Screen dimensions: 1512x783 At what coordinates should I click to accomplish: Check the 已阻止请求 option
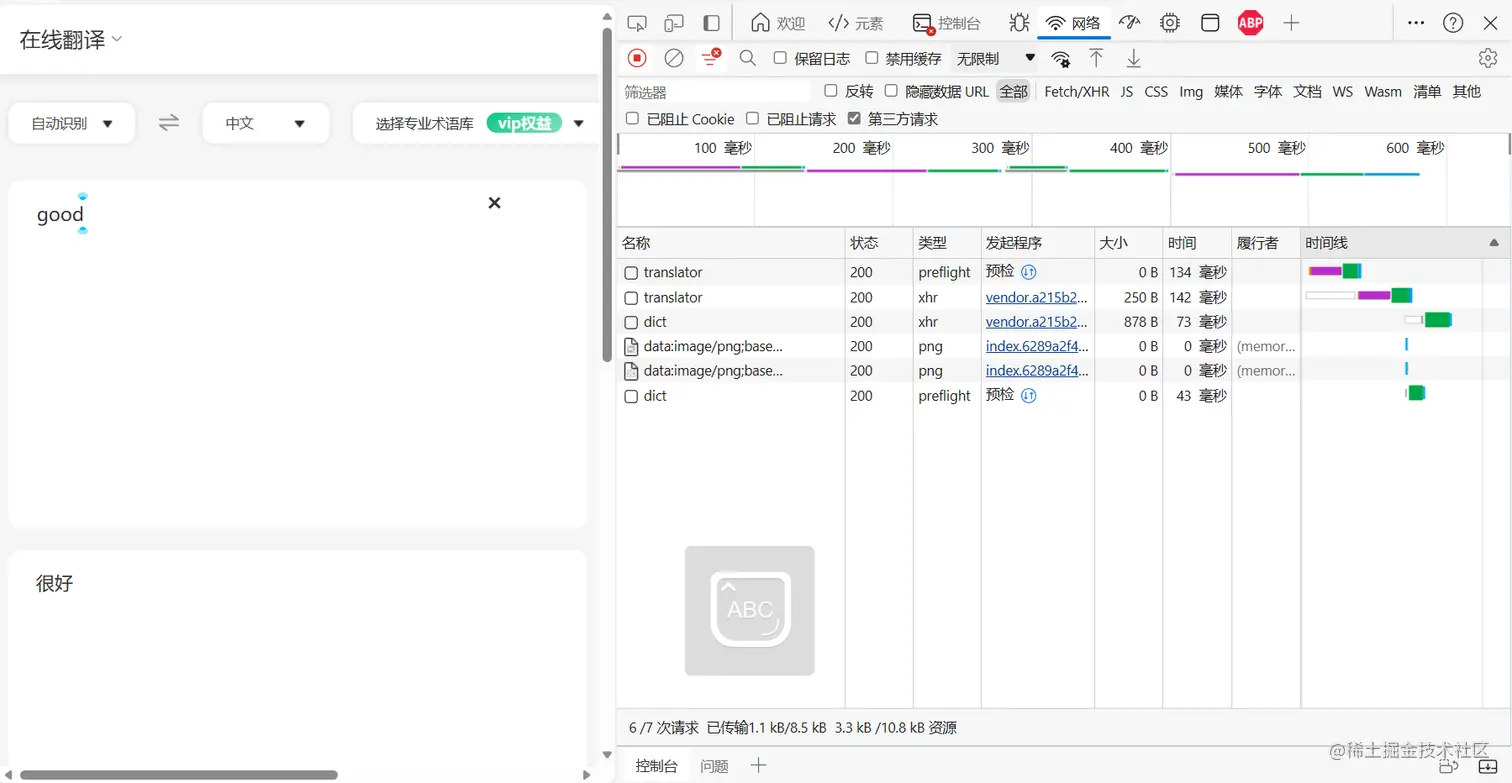point(753,118)
